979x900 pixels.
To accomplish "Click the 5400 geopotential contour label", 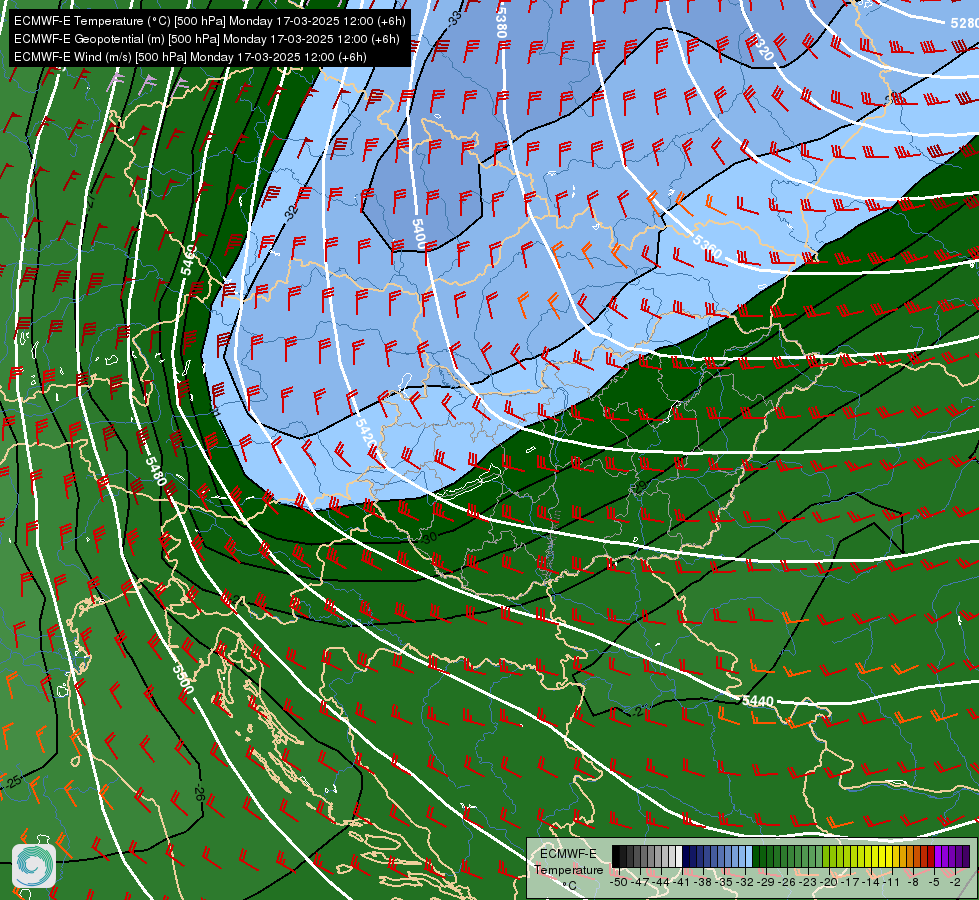I will (x=418, y=234).
